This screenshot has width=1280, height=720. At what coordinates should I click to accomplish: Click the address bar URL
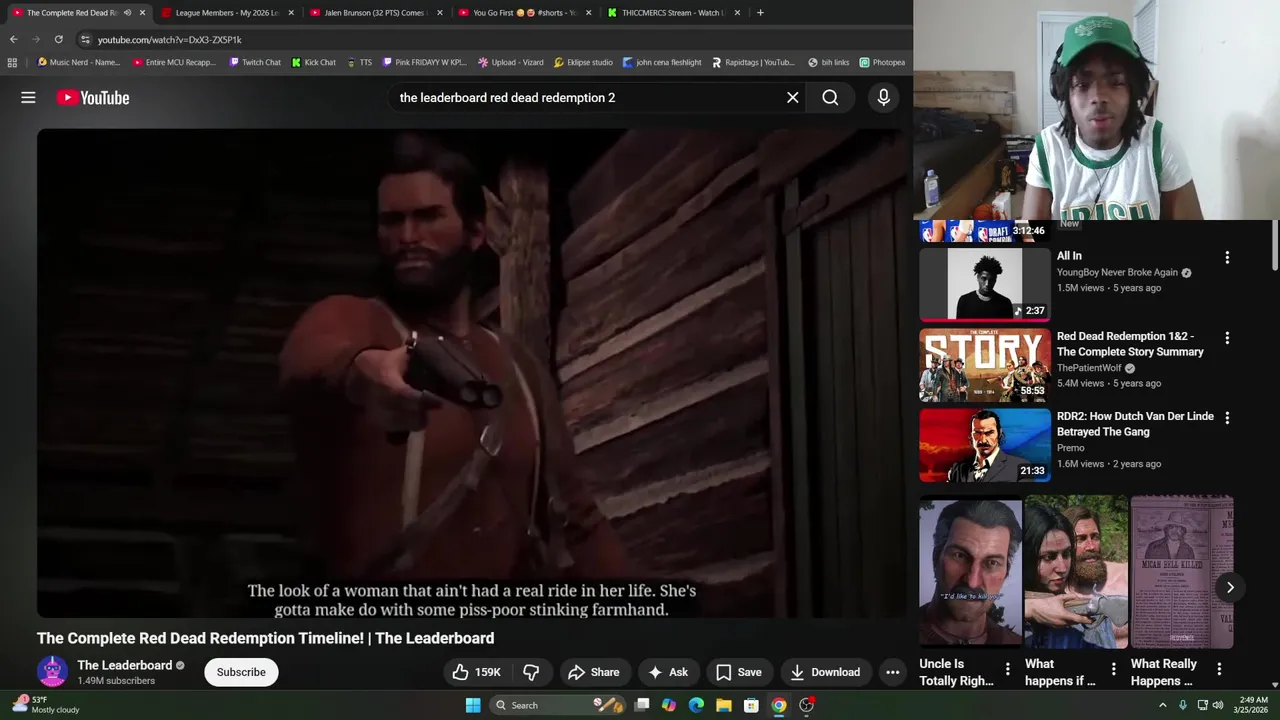170,40
